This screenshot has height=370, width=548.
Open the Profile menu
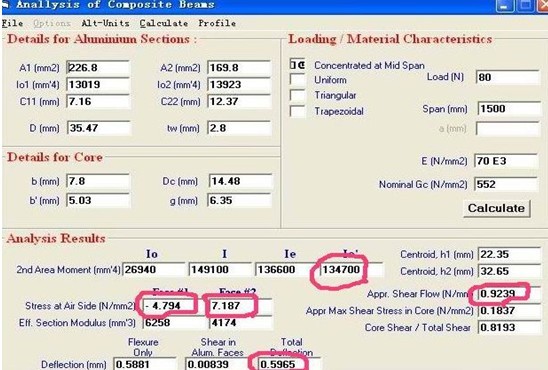click(x=217, y=23)
